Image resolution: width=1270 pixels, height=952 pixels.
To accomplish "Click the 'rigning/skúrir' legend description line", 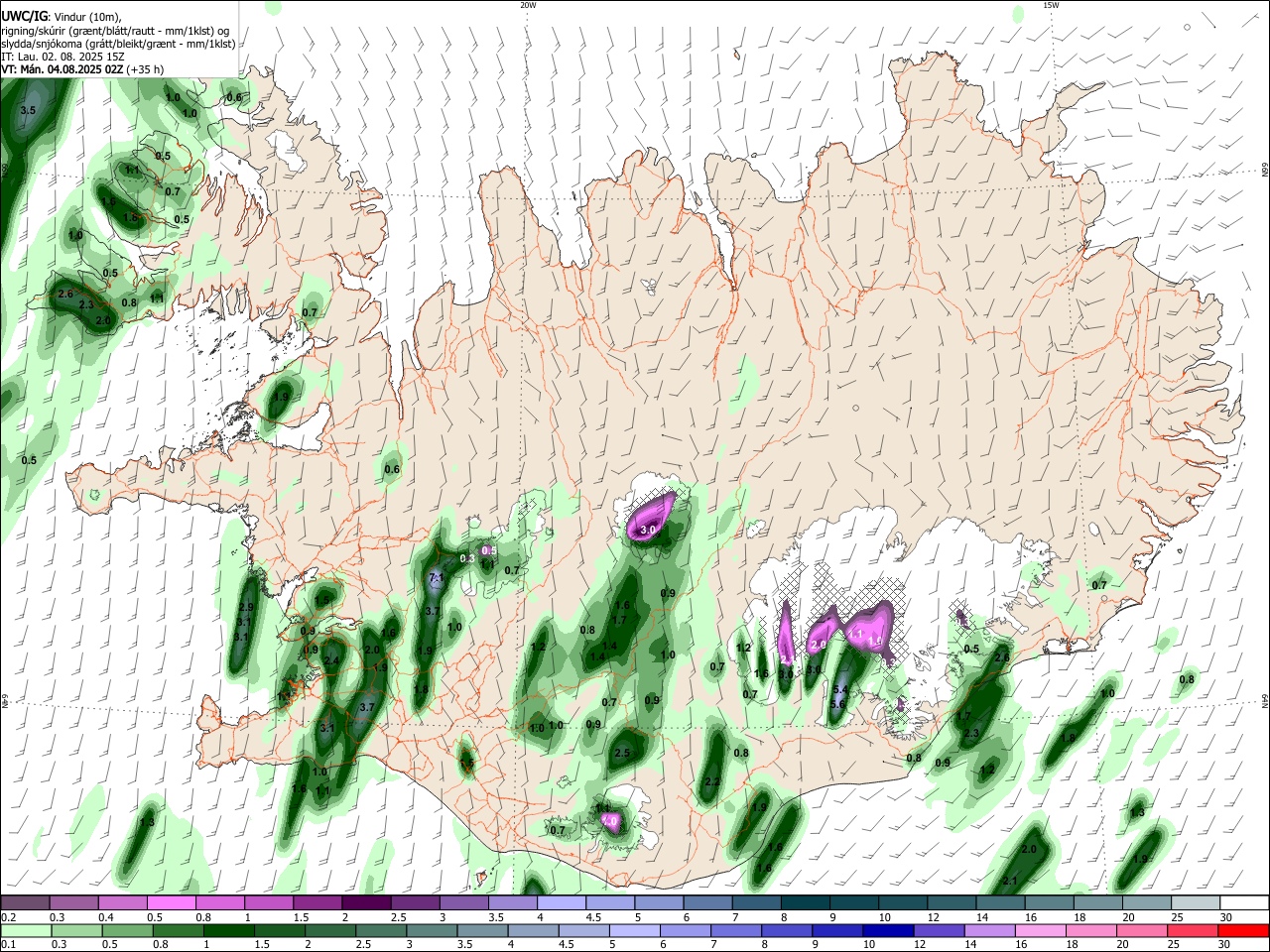I will pyautogui.click(x=117, y=30).
